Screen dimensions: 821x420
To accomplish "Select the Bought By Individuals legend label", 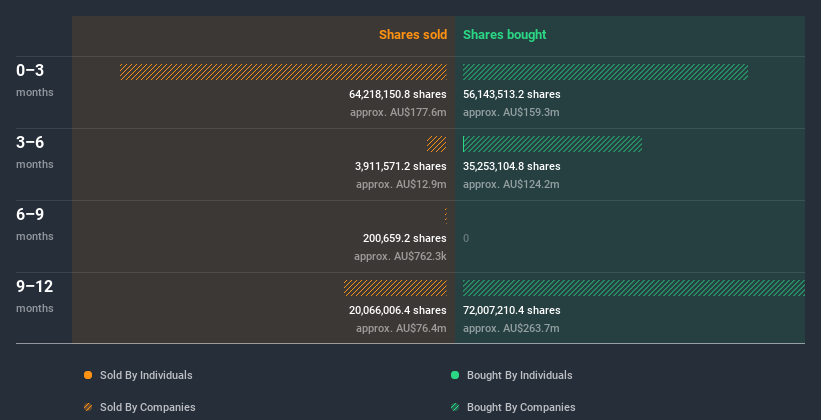I will coord(519,375).
